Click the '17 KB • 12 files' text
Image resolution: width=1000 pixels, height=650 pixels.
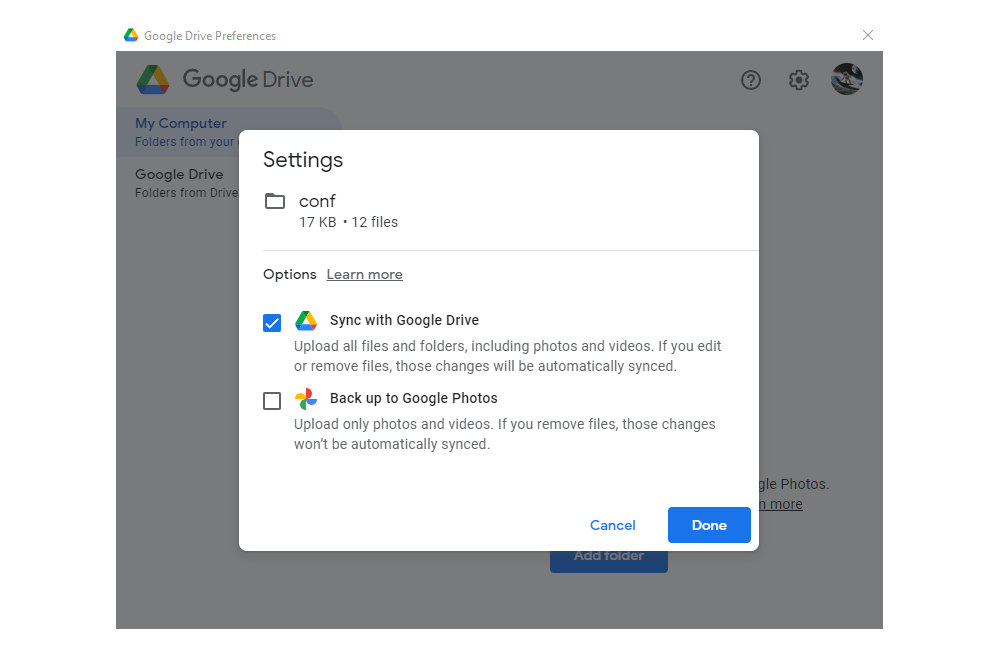[x=348, y=222]
